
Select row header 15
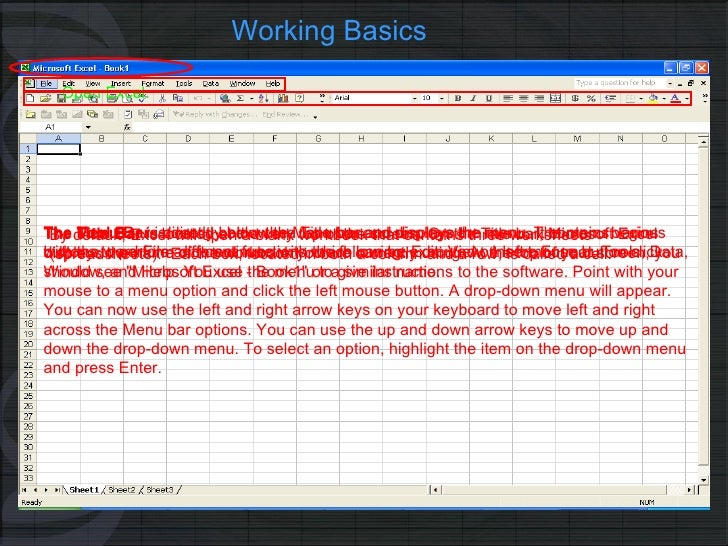click(x=28, y=293)
